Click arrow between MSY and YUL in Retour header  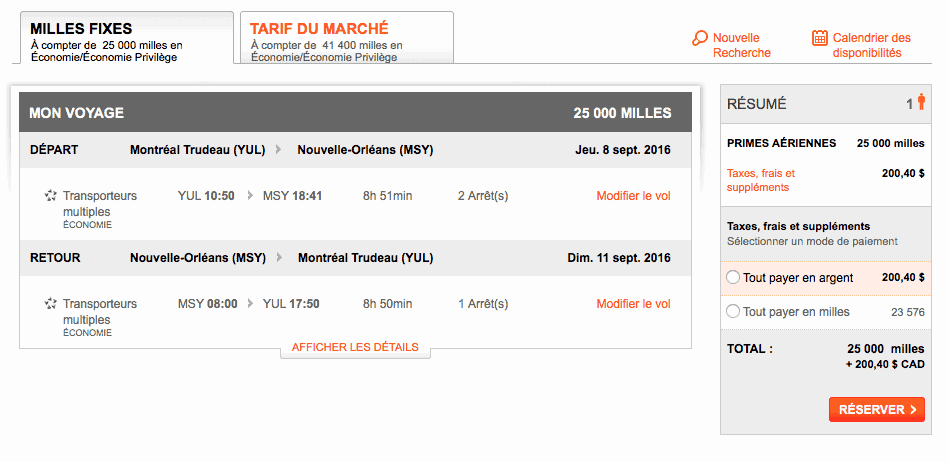(281, 258)
